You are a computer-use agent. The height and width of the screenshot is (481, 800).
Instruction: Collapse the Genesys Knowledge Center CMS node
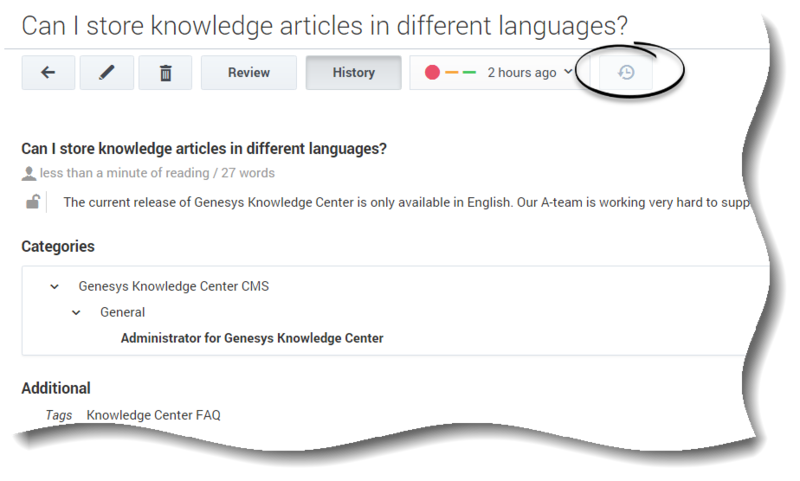55,287
